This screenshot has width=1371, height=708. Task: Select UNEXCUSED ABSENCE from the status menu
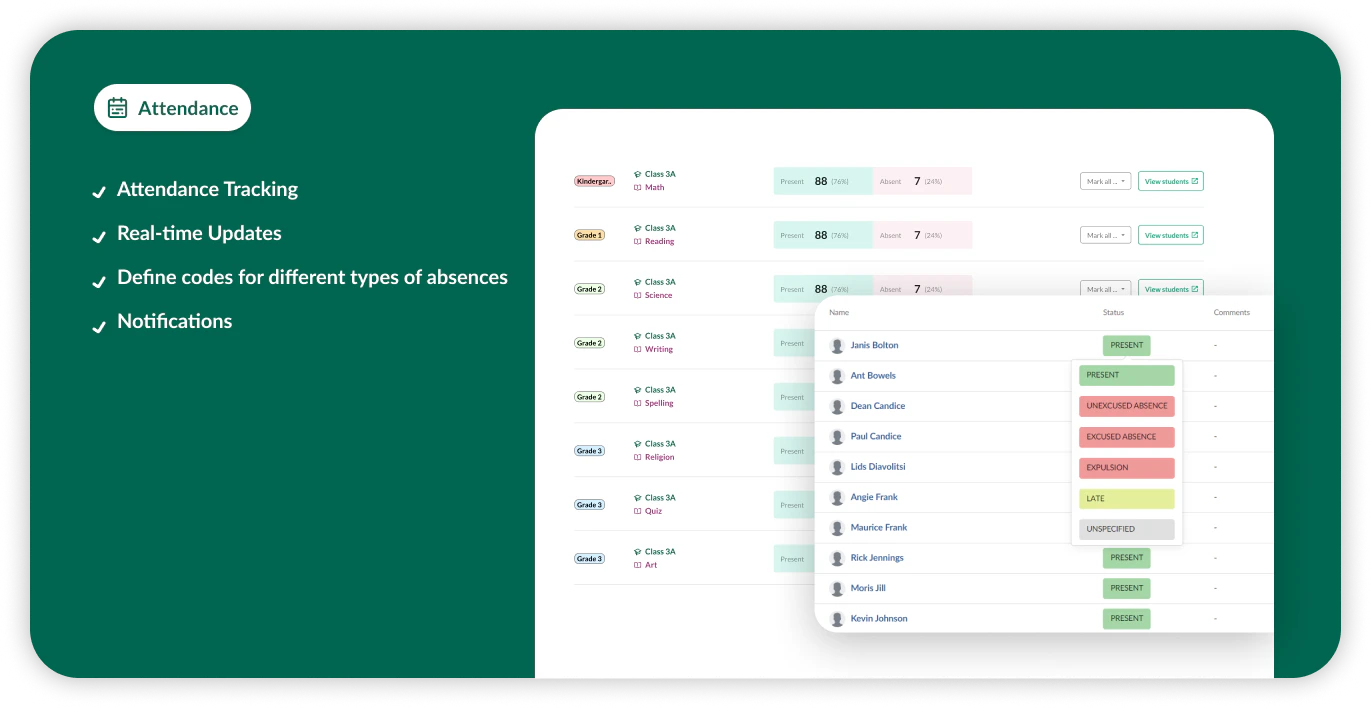1126,406
